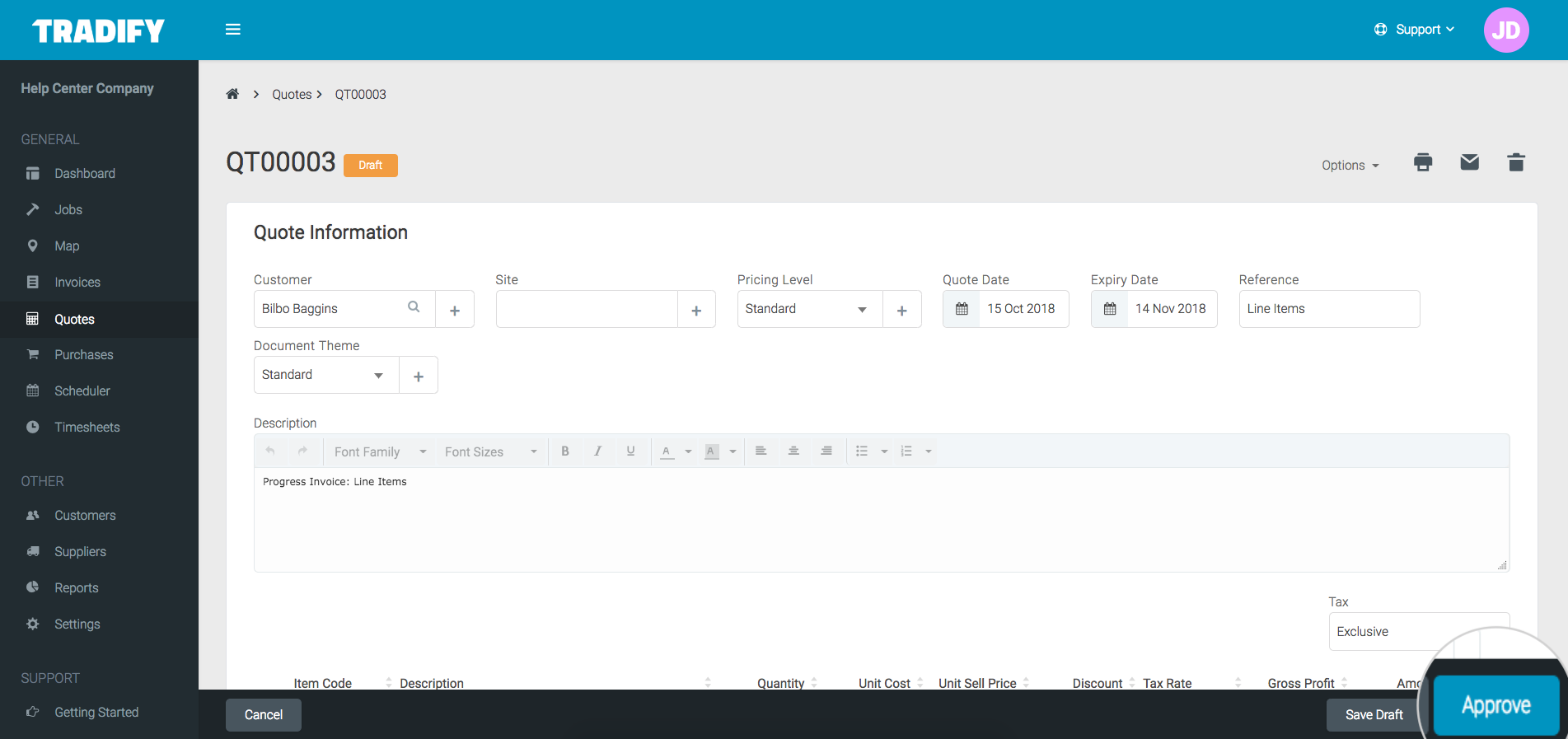Image resolution: width=1568 pixels, height=739 pixels.
Task: Expand bullet list style options
Action: [884, 451]
